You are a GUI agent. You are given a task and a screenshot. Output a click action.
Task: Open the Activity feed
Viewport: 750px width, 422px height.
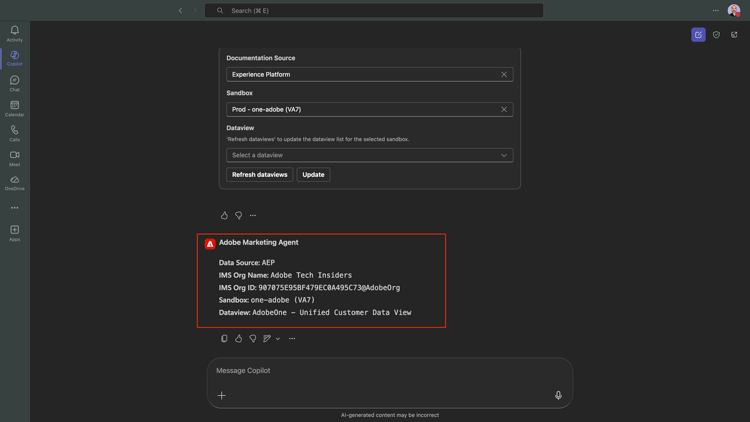pos(15,33)
